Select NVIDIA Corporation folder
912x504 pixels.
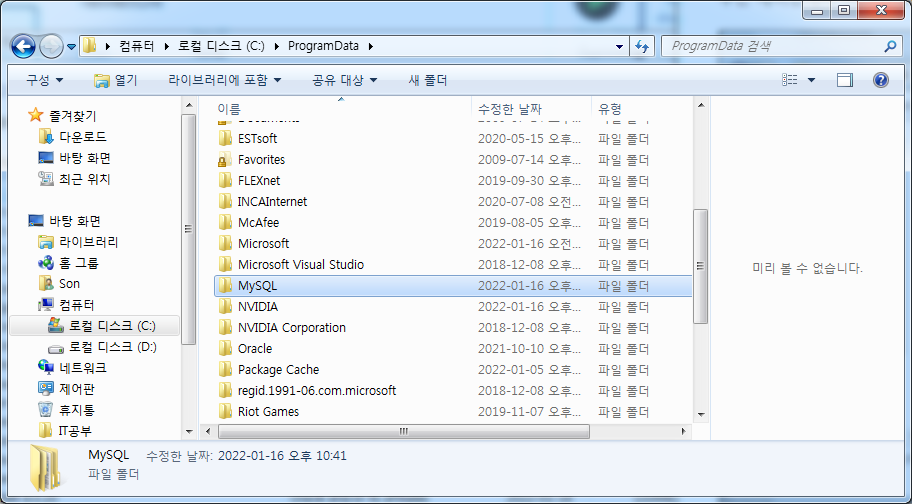click(x=291, y=328)
